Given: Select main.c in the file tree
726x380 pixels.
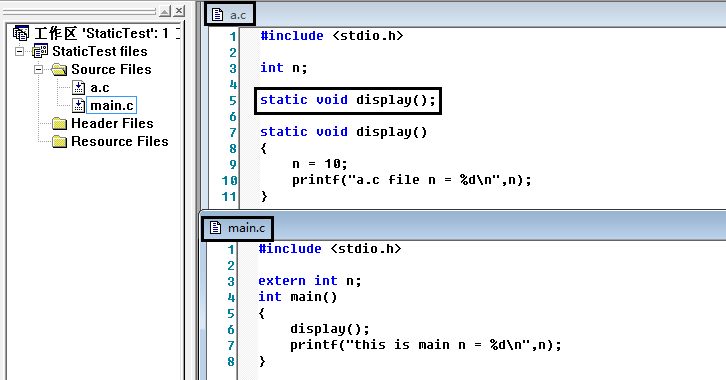Looking at the screenshot, I should pos(112,106).
